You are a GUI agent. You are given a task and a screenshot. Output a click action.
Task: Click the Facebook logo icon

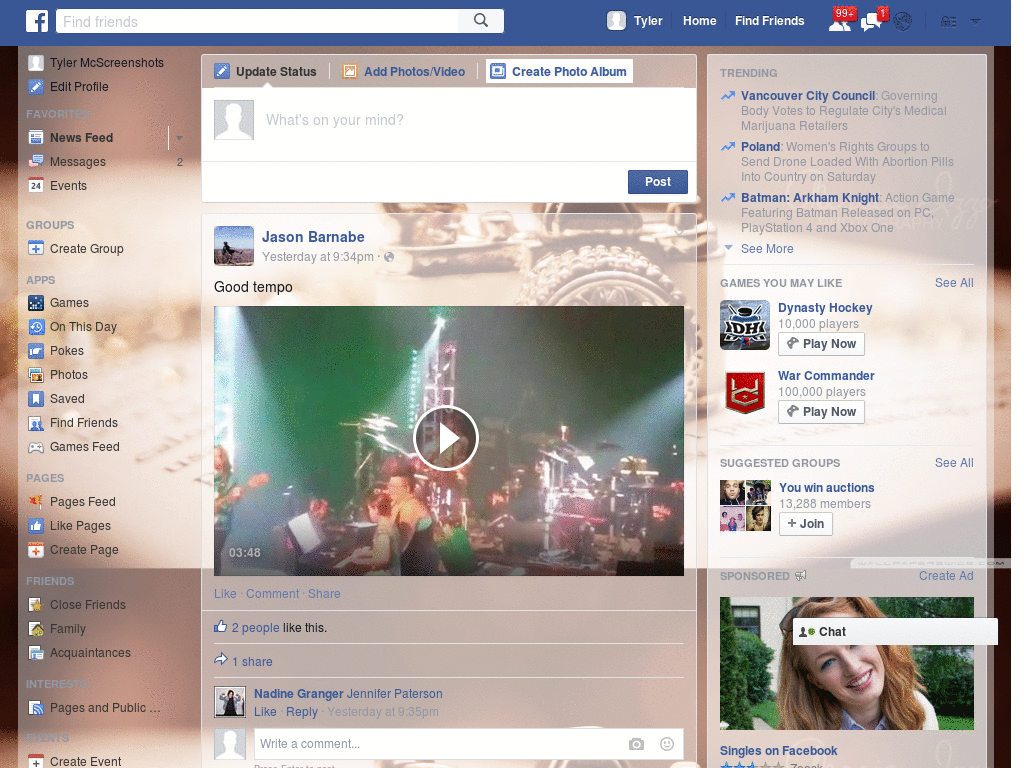click(37, 22)
